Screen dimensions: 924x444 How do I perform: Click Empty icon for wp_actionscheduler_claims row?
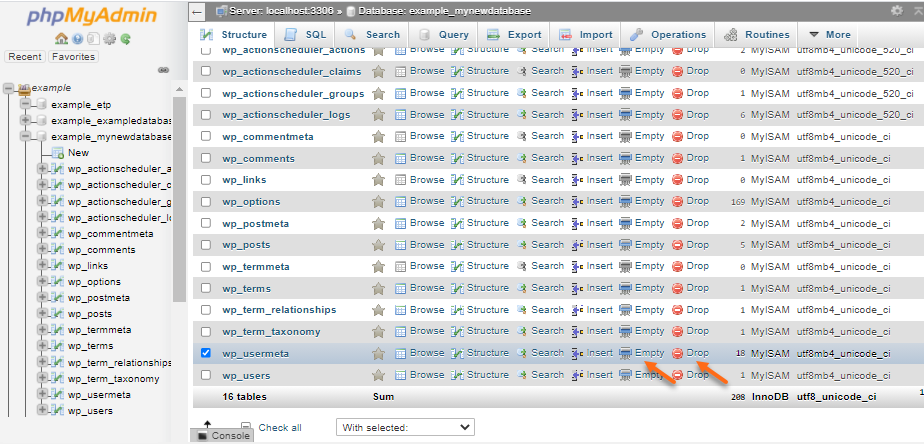point(625,71)
